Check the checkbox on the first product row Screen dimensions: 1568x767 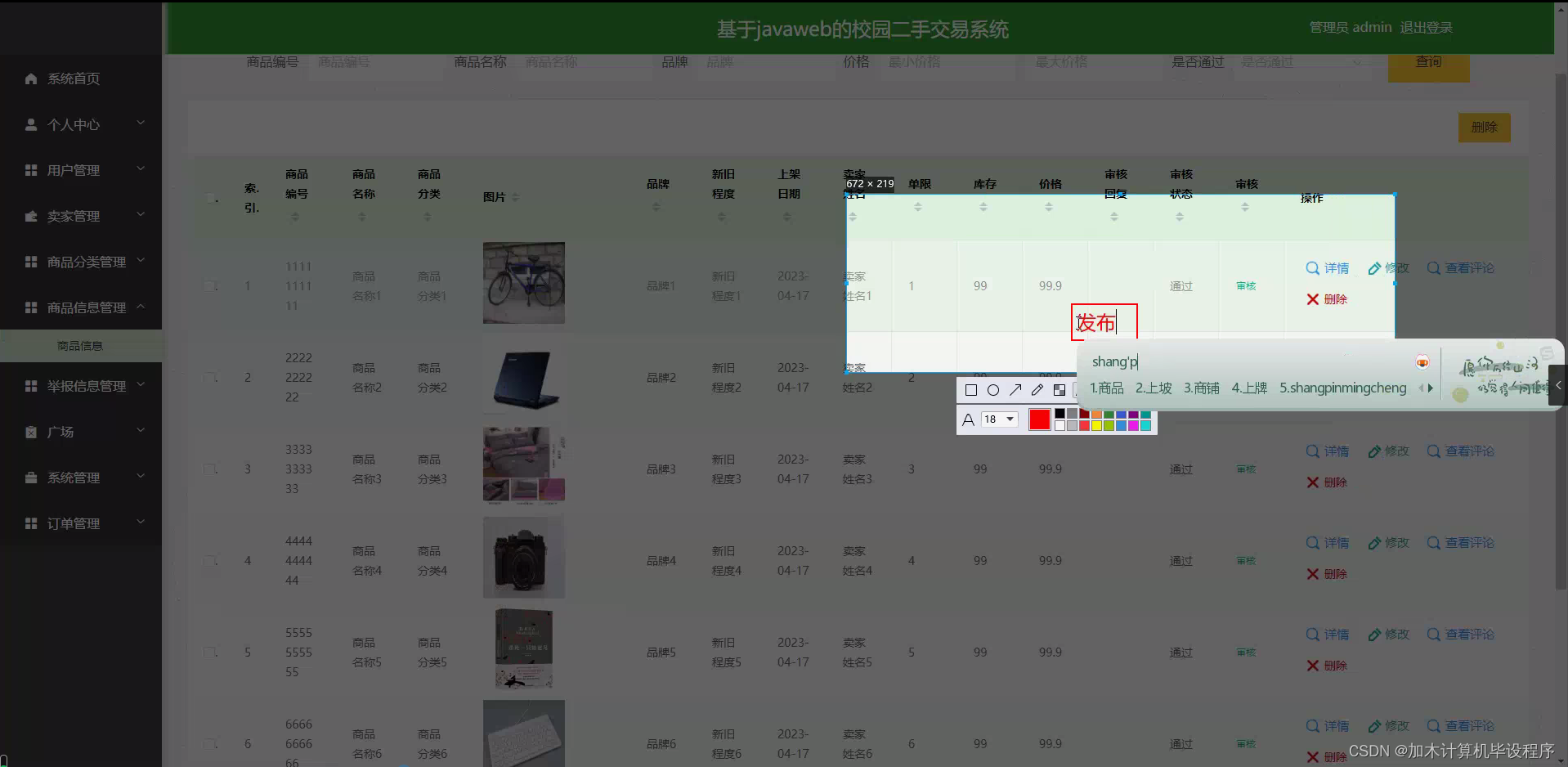pos(209,285)
